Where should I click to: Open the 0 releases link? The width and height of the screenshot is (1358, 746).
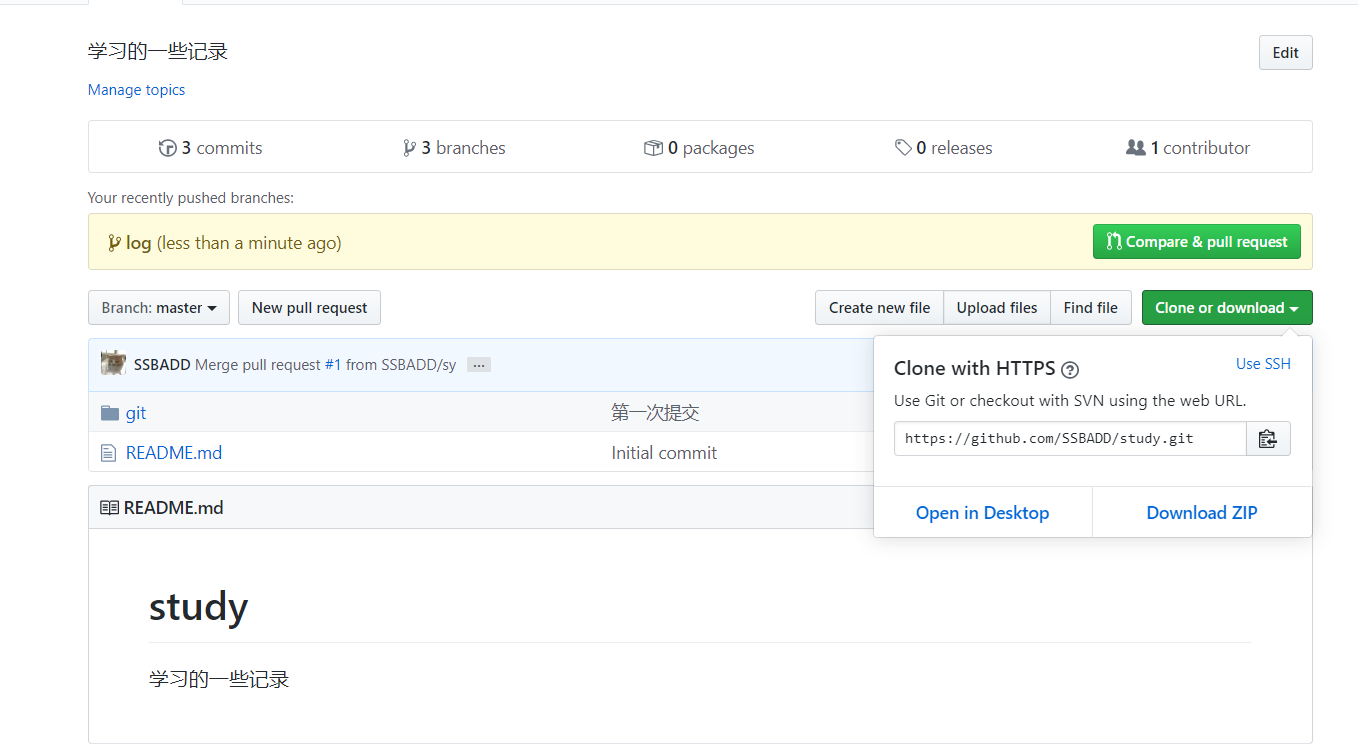pyautogui.click(x=944, y=148)
